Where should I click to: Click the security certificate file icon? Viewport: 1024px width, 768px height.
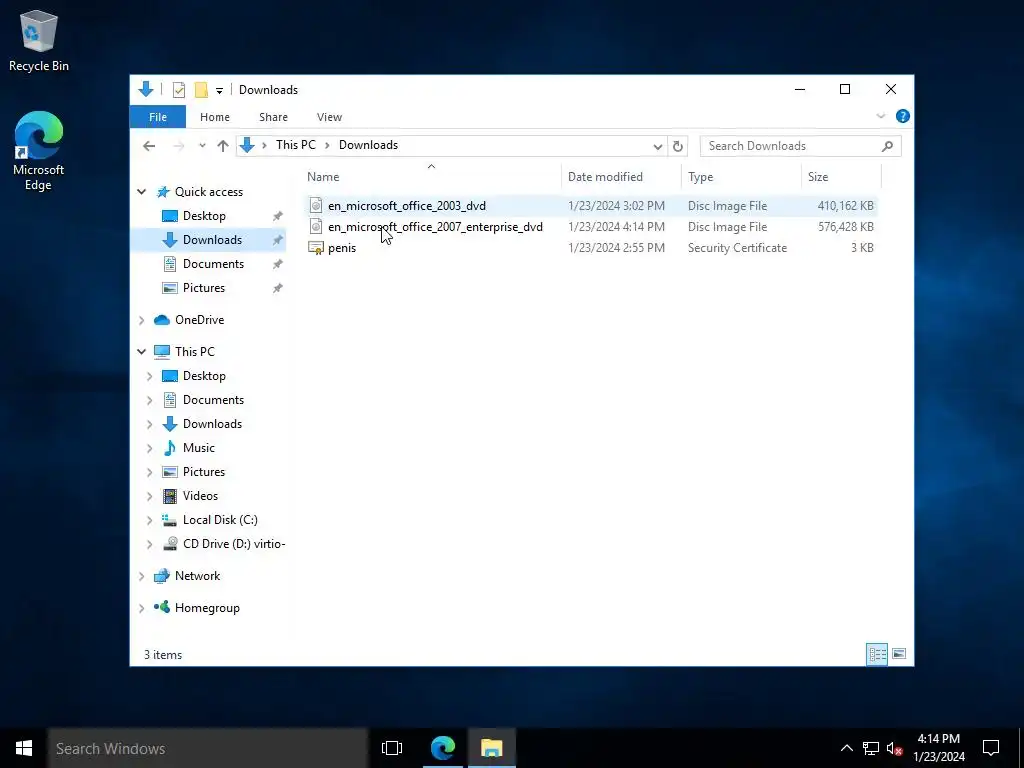(316, 248)
